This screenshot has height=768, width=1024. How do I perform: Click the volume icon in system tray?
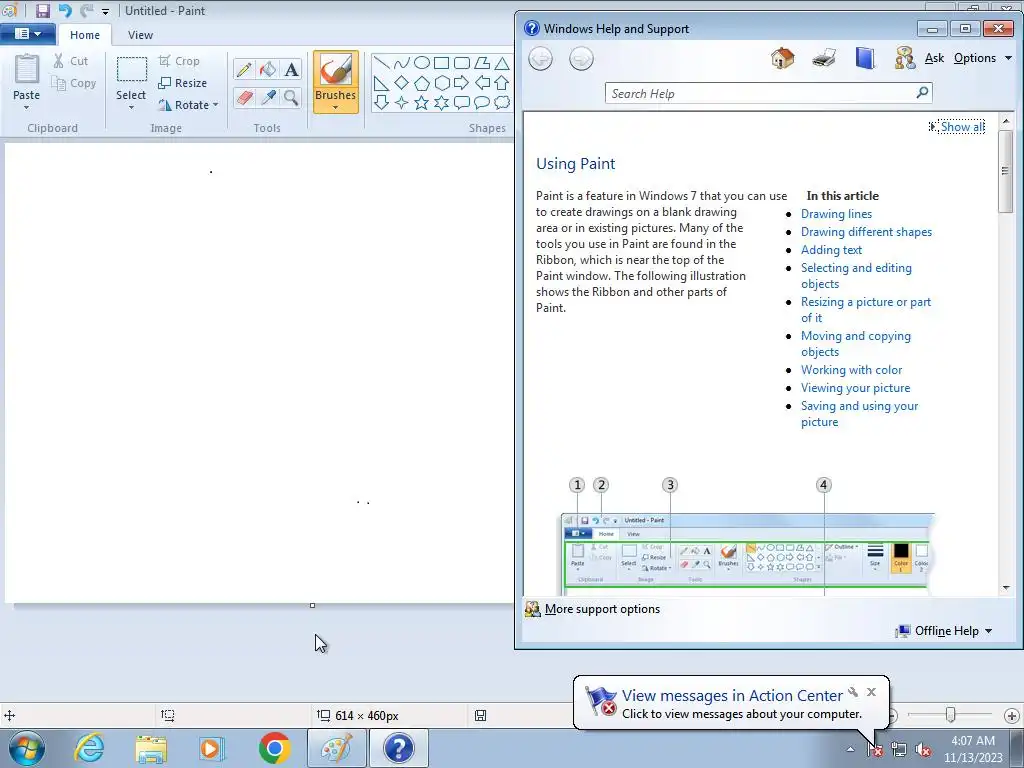tap(923, 750)
